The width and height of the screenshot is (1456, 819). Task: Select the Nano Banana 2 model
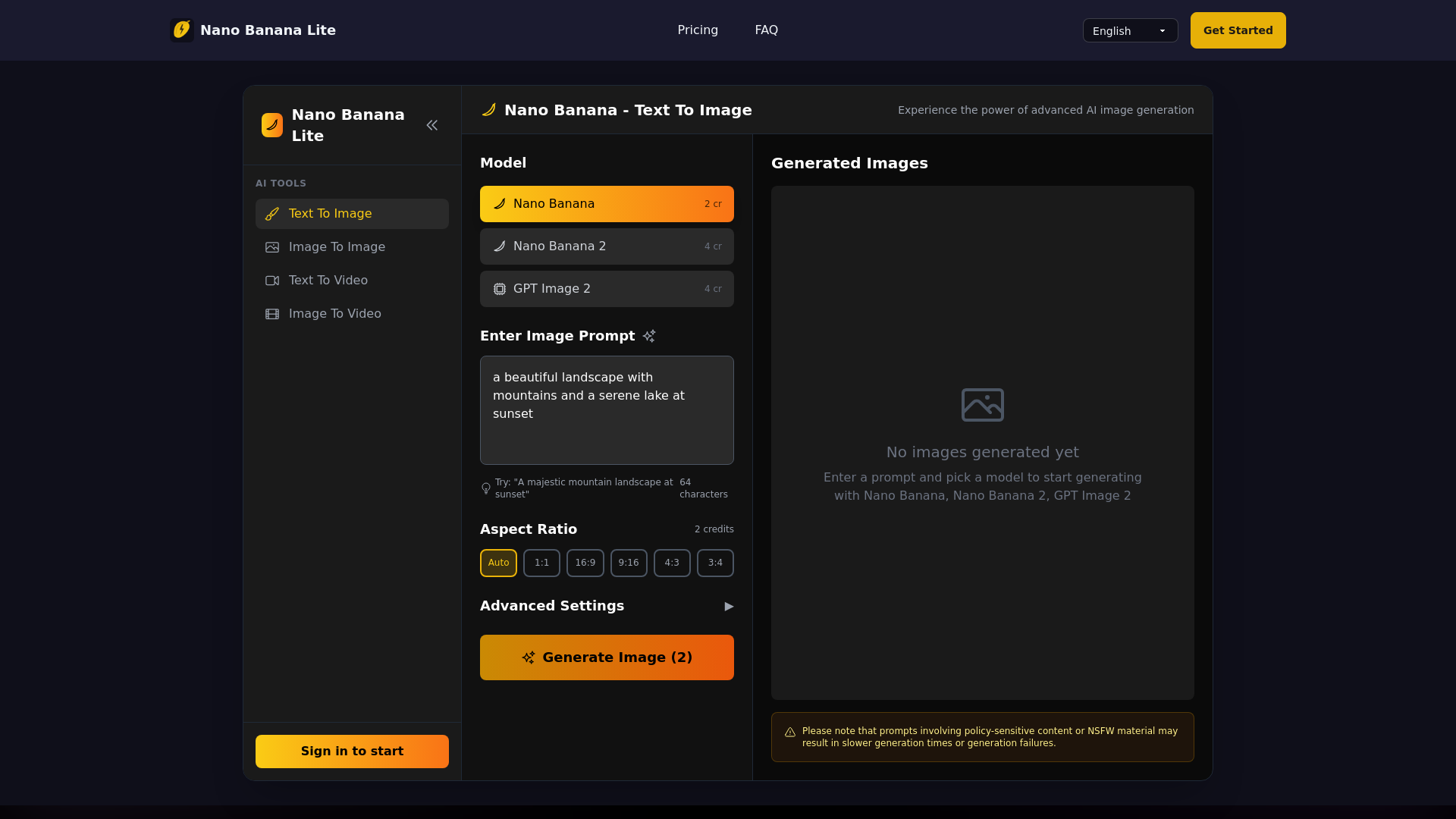point(607,246)
